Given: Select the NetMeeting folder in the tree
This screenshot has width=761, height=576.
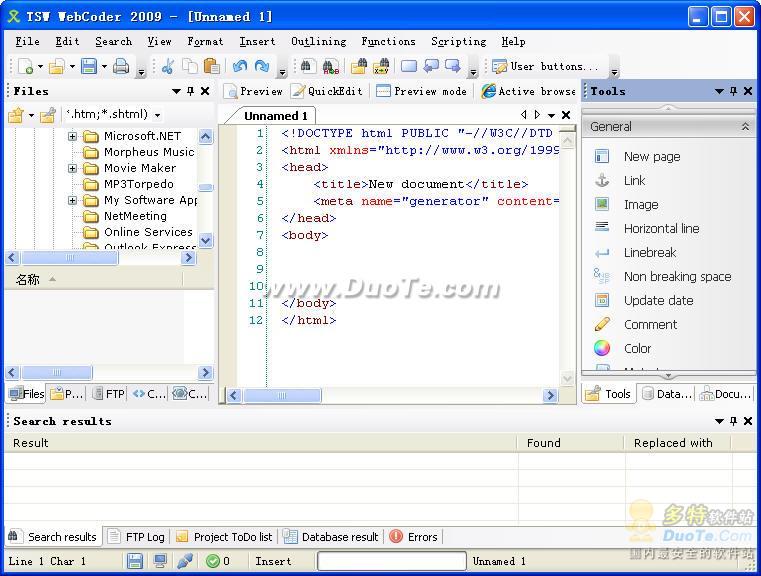Looking at the screenshot, I should [135, 216].
